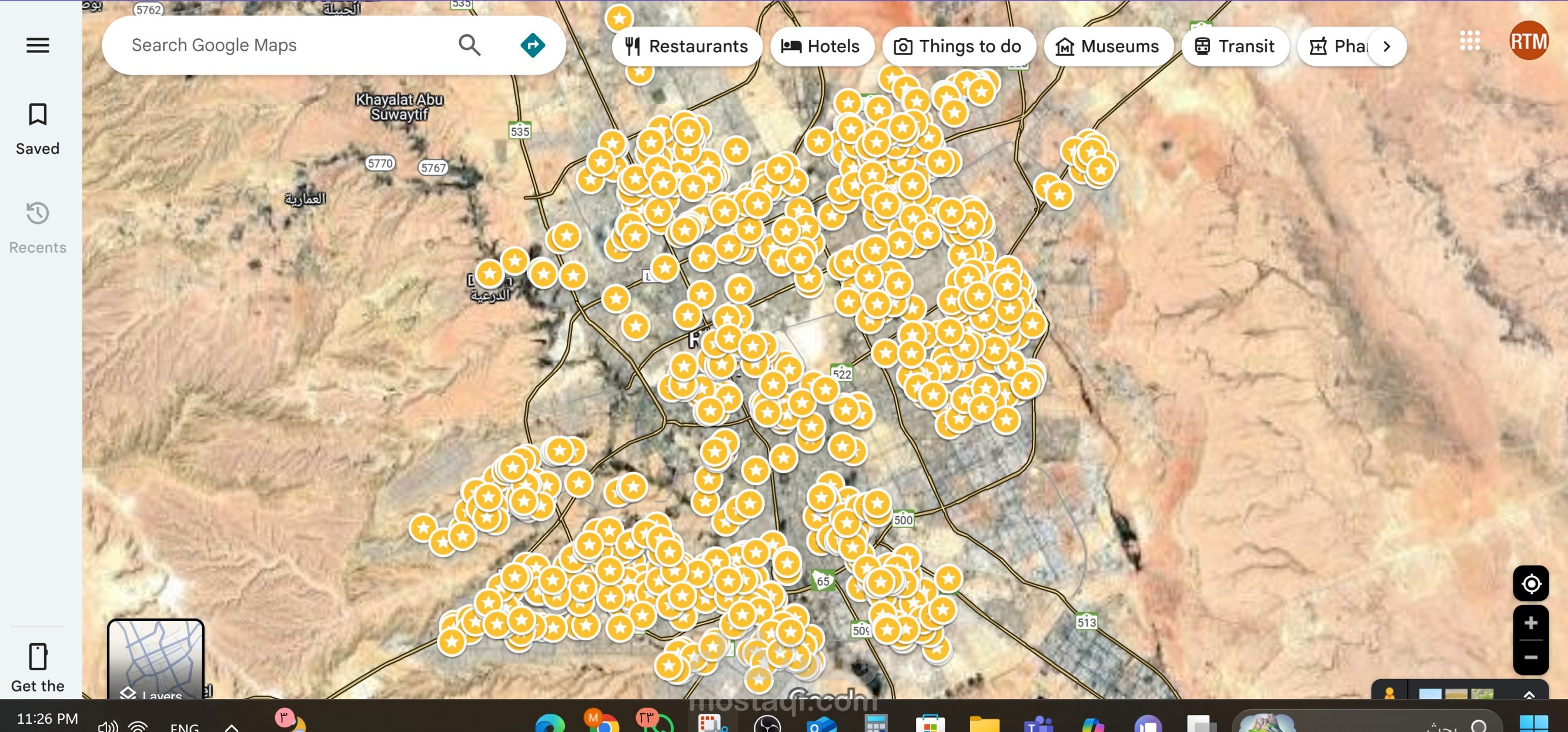Open Google Chrome from the taskbar

602,722
